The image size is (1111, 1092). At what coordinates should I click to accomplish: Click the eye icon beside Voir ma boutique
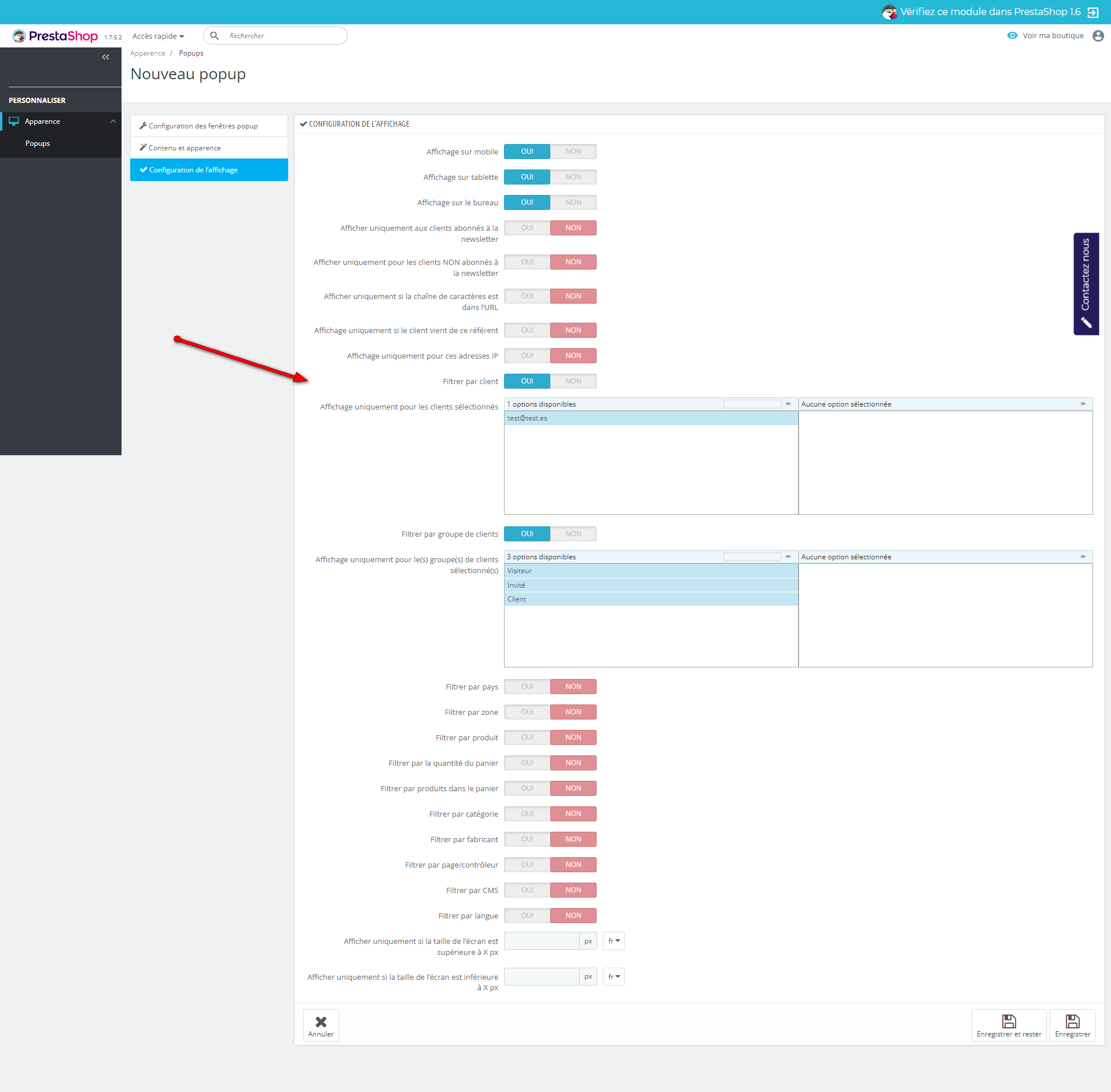1012,36
